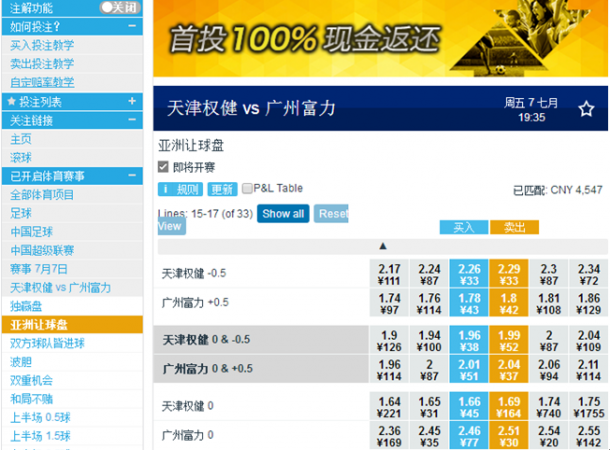Open 卖出投注教学 tutorial link

pos(42,64)
